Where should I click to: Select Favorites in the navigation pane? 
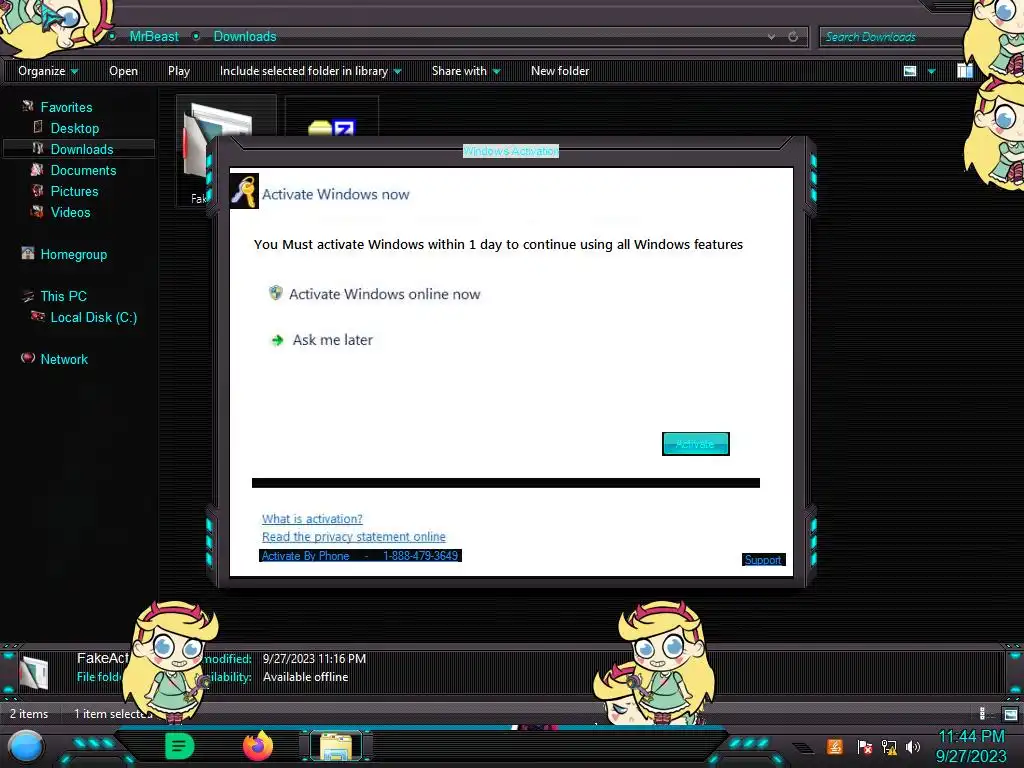pyautogui.click(x=66, y=107)
